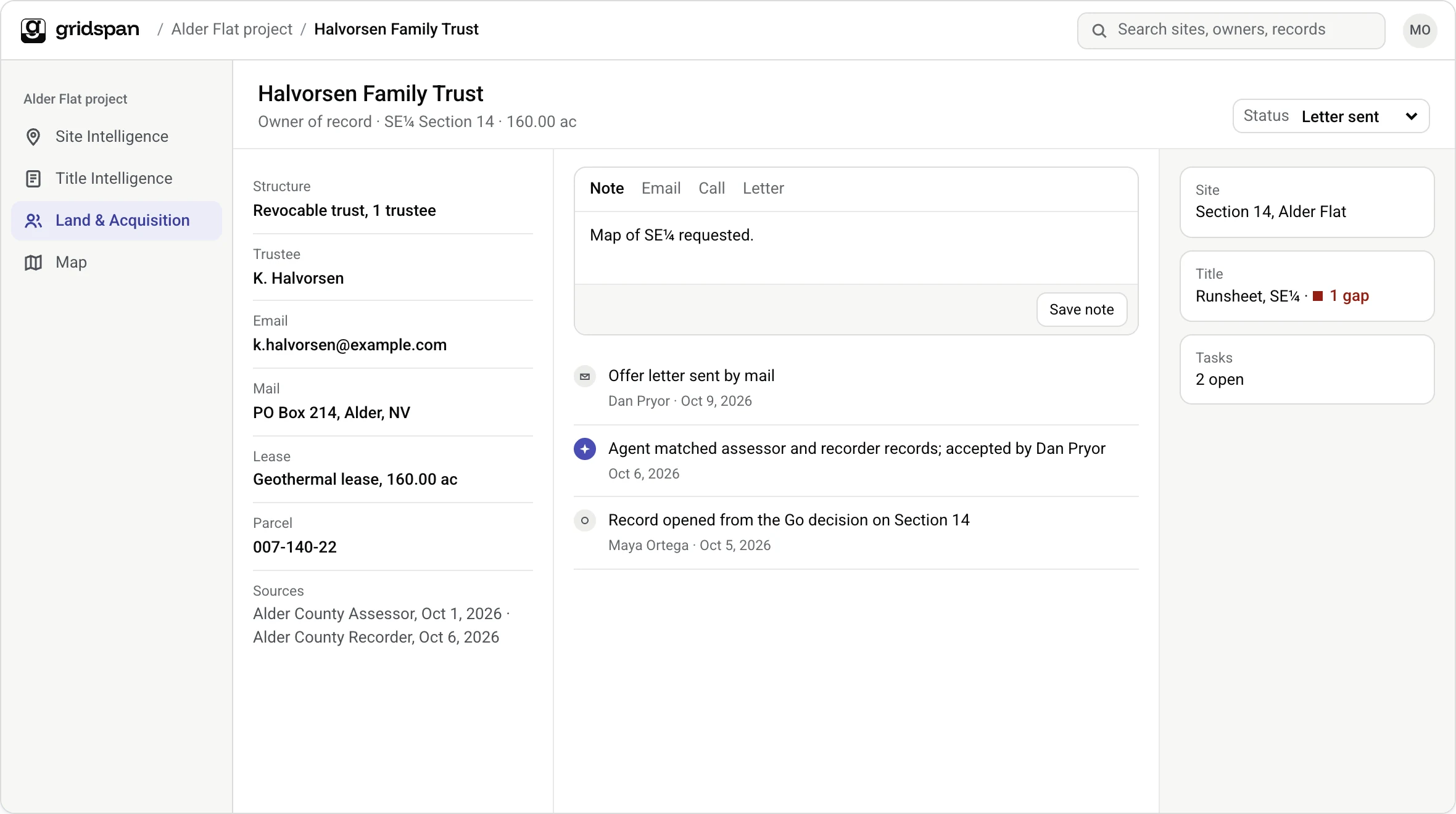Image resolution: width=1456 pixels, height=814 pixels.
Task: Open the Status Letter sent dropdown
Action: [1331, 116]
